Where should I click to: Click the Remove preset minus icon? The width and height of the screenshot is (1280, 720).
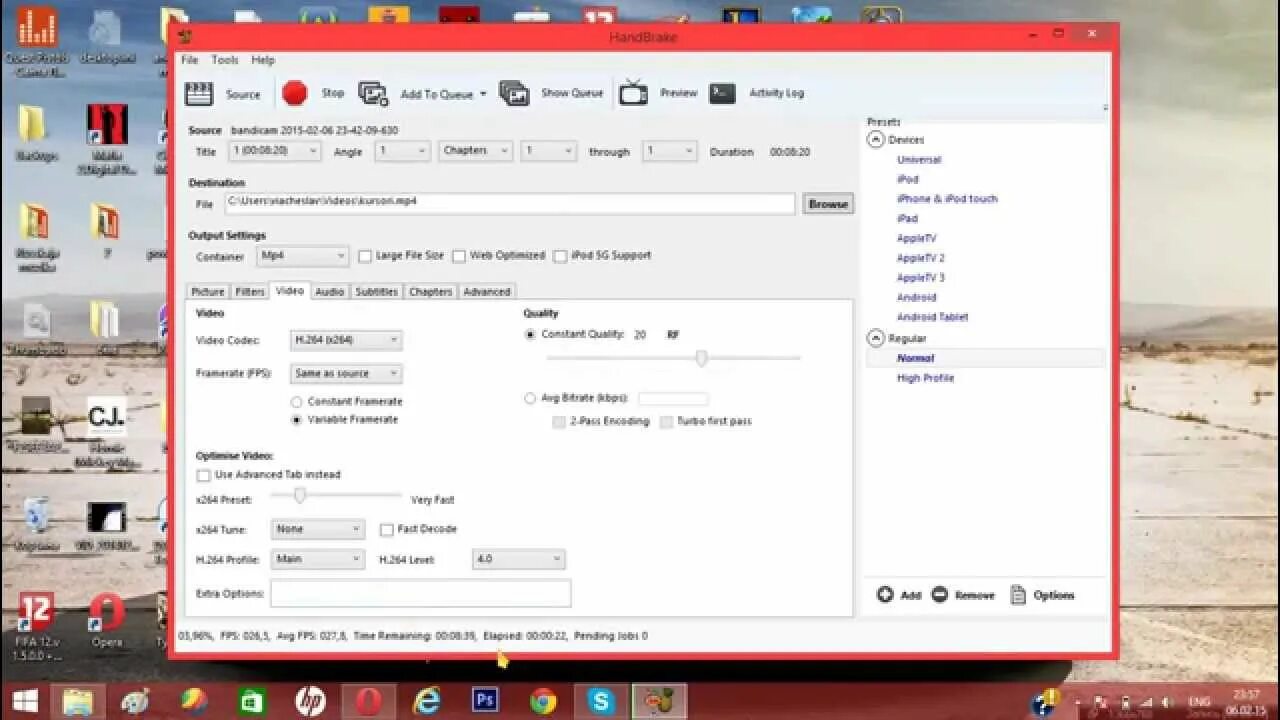point(939,595)
